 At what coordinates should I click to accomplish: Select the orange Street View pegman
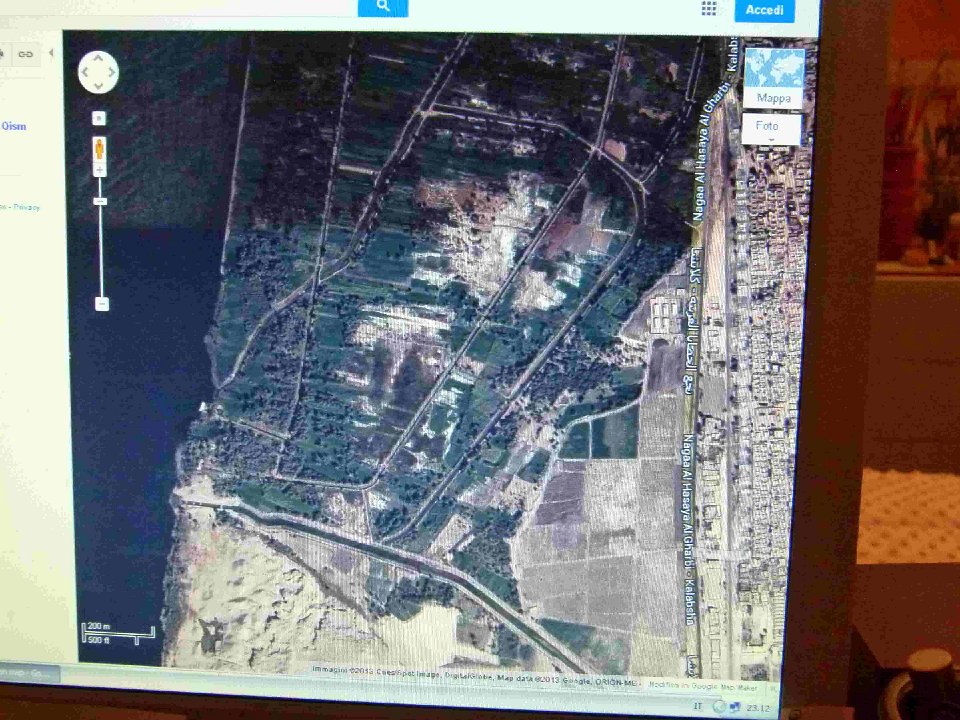(99, 149)
